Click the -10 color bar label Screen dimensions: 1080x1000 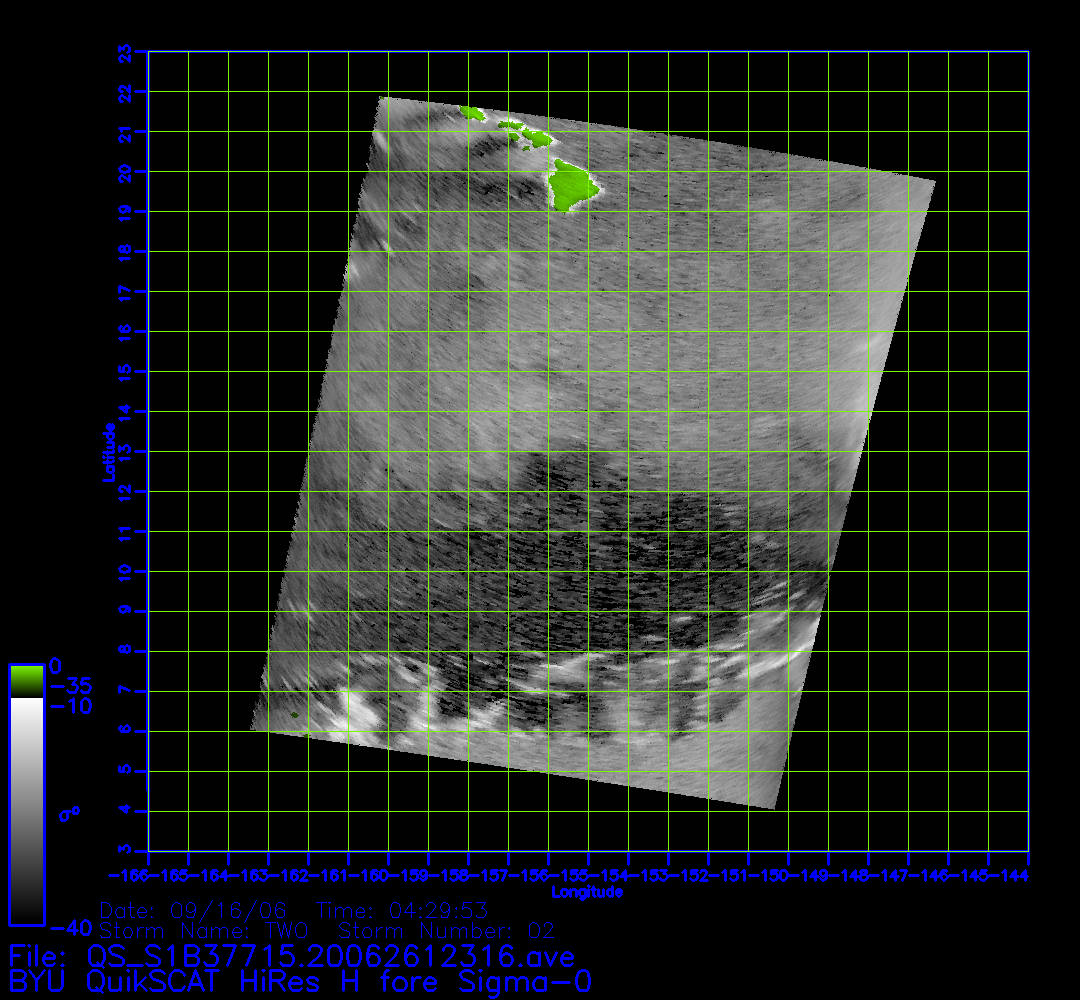72,707
